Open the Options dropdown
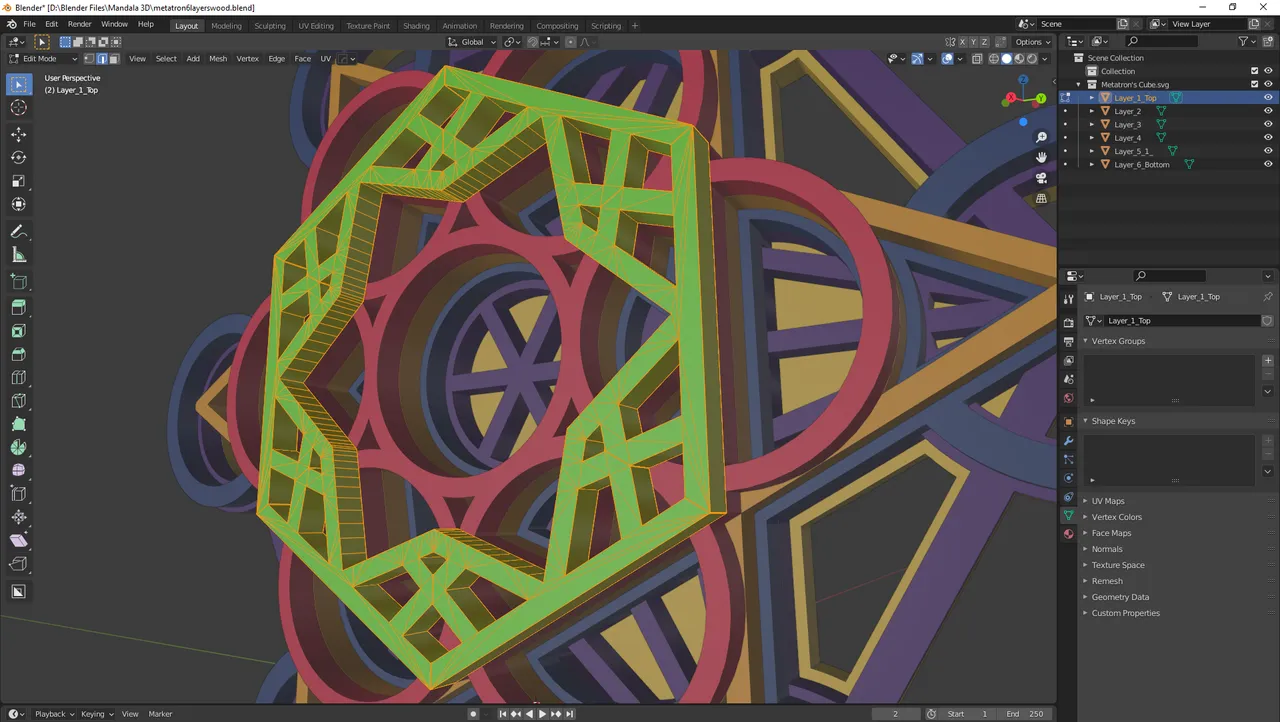 [x=1033, y=42]
